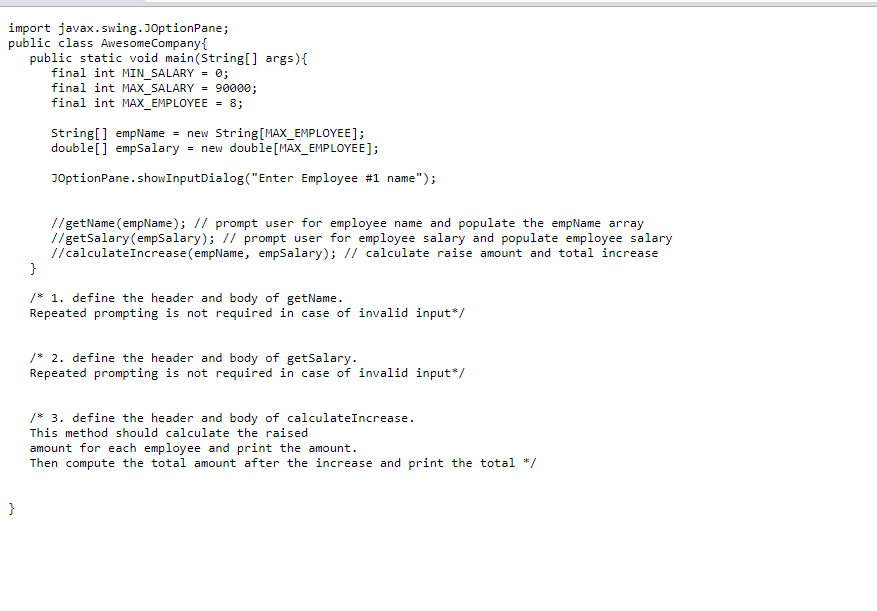Image resolution: width=877 pixels, height=611 pixels.
Task: Click the "Then compute the total amount" line
Action: pyautogui.click(x=283, y=463)
